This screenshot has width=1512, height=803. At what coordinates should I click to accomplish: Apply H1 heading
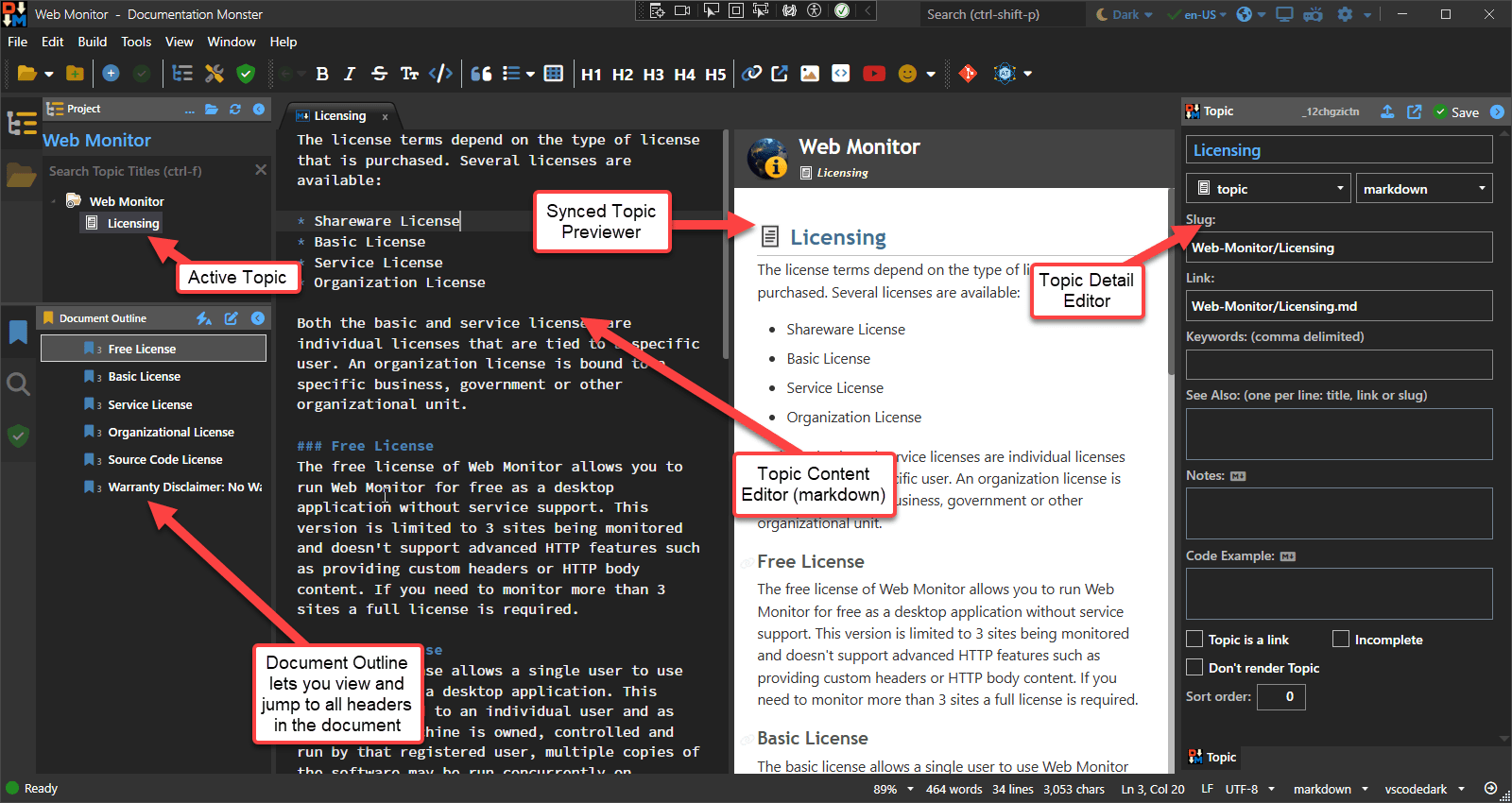[x=592, y=75]
